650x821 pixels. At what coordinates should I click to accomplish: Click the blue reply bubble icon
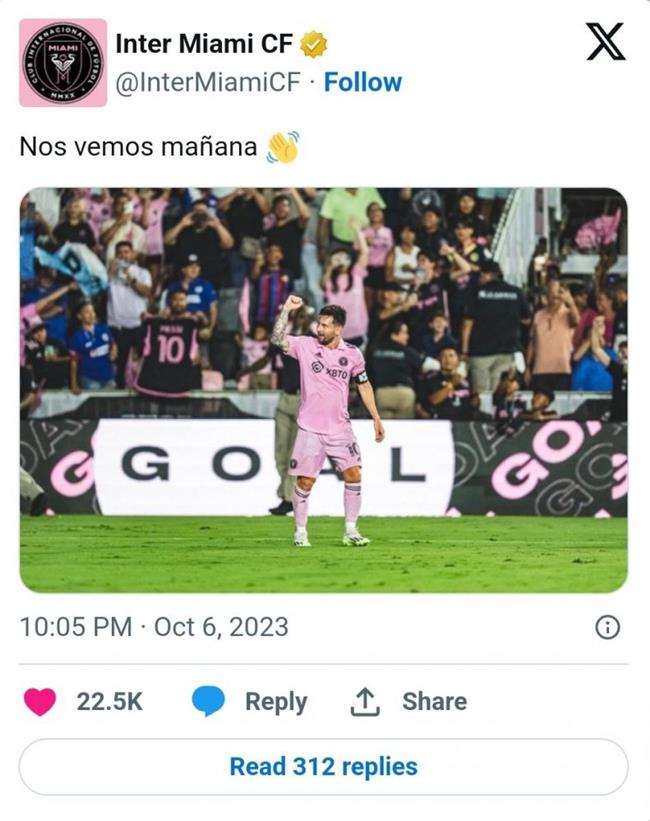point(208,702)
